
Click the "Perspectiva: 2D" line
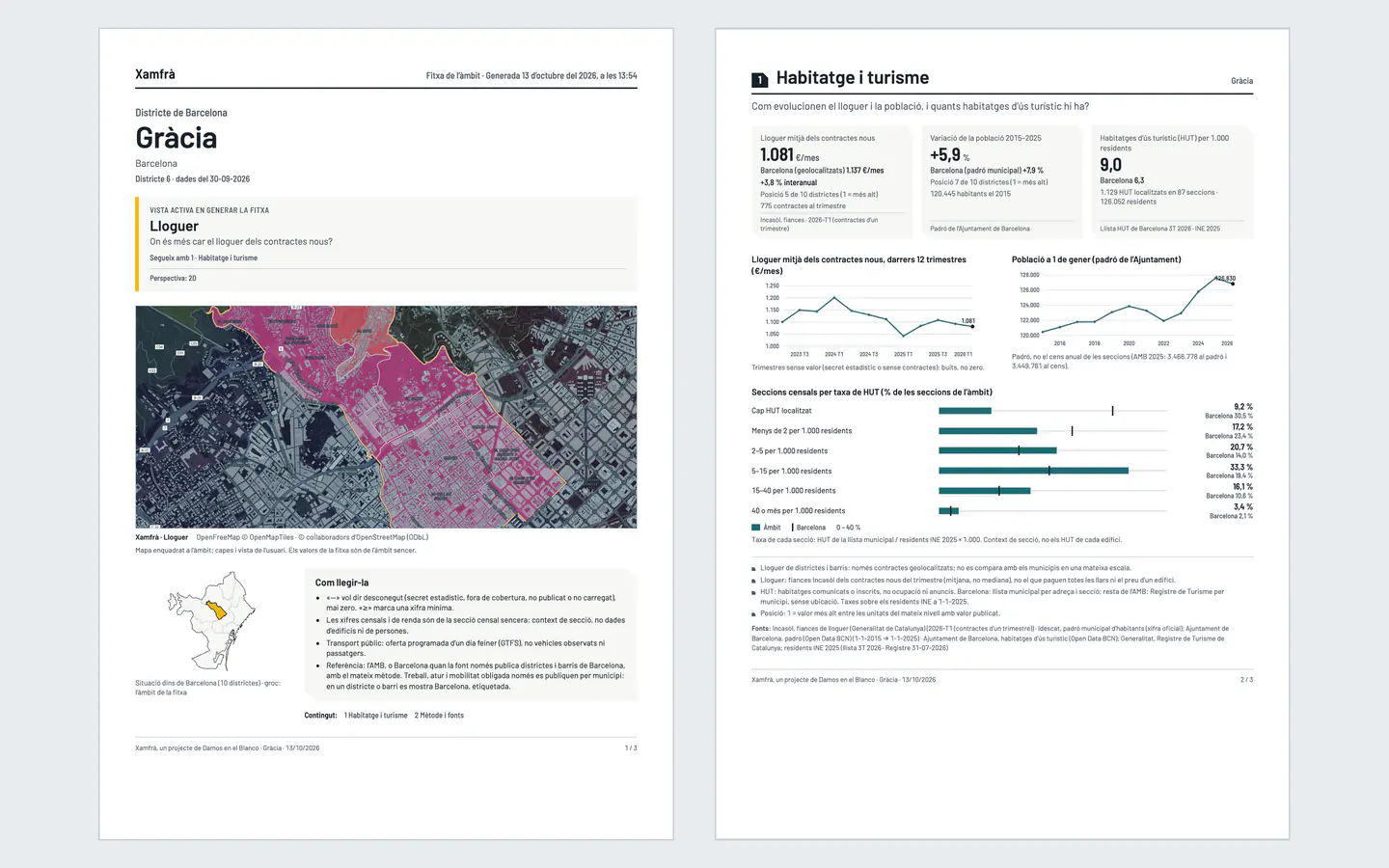coord(173,279)
